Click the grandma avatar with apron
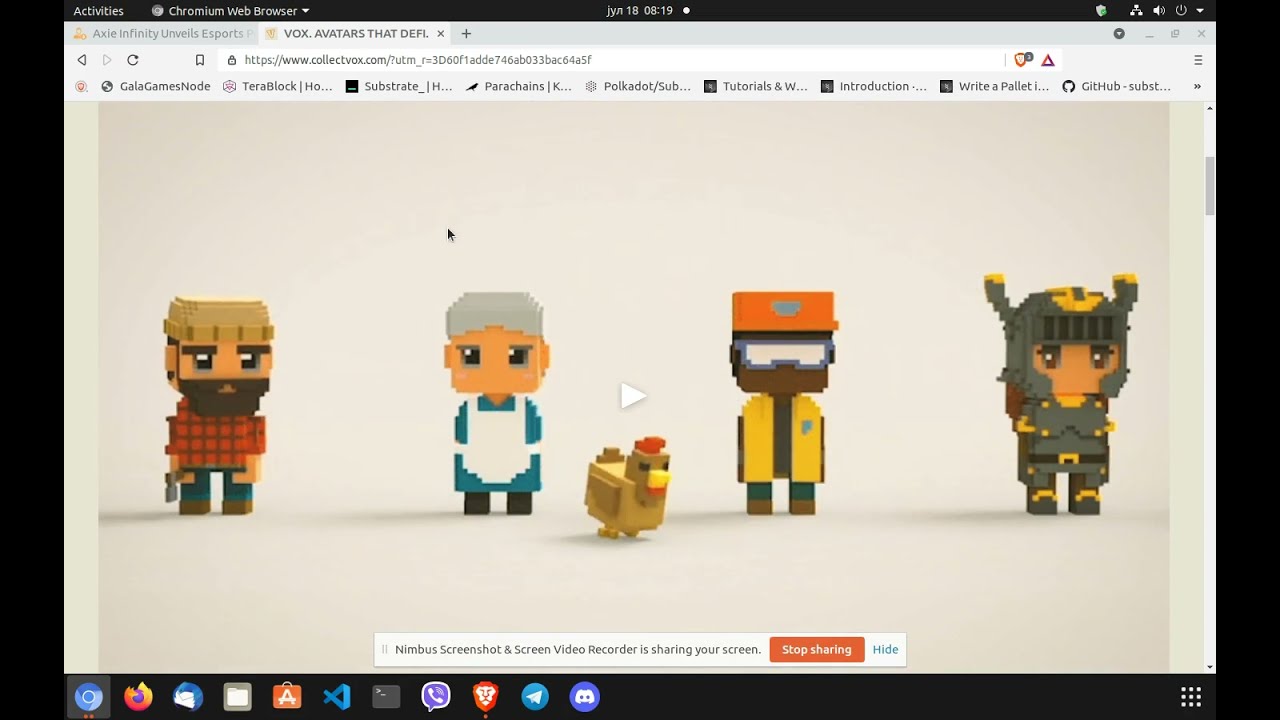The height and width of the screenshot is (720, 1280). pyautogui.click(x=498, y=404)
